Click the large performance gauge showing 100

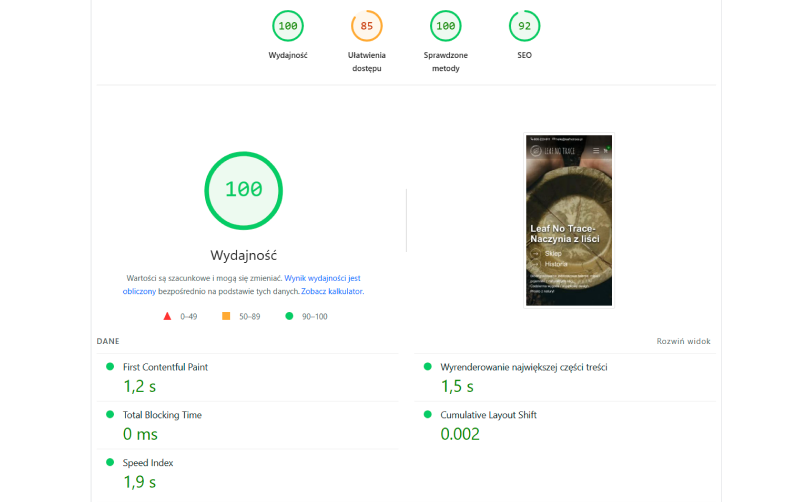(243, 190)
